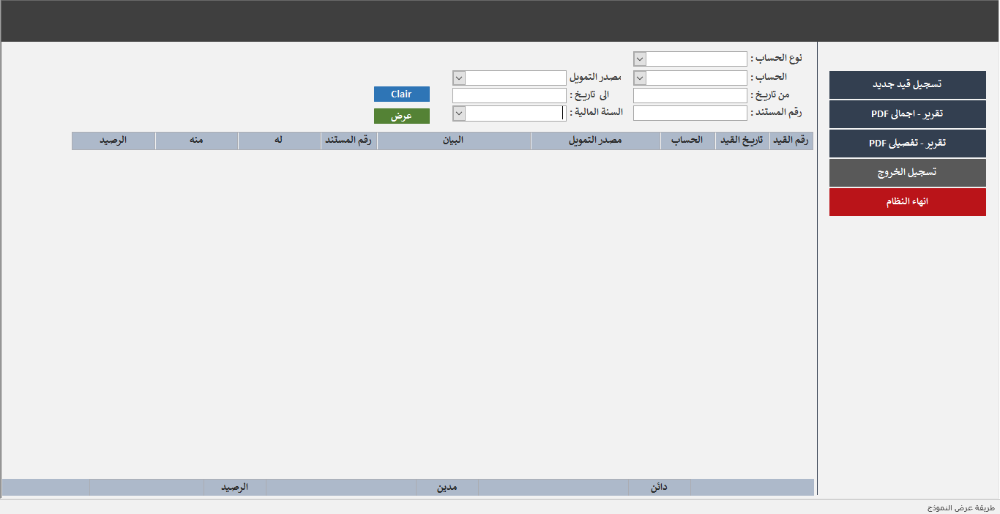Open the تقرير - اجمالى PDF report
This screenshot has height=514, width=1000.
pos(907,114)
